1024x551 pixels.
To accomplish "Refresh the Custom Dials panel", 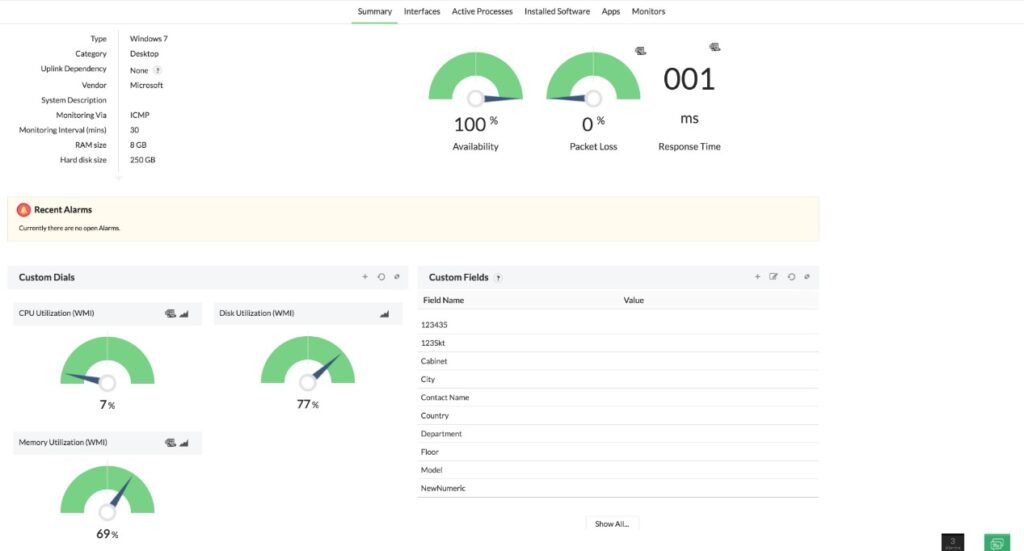I will tap(381, 277).
